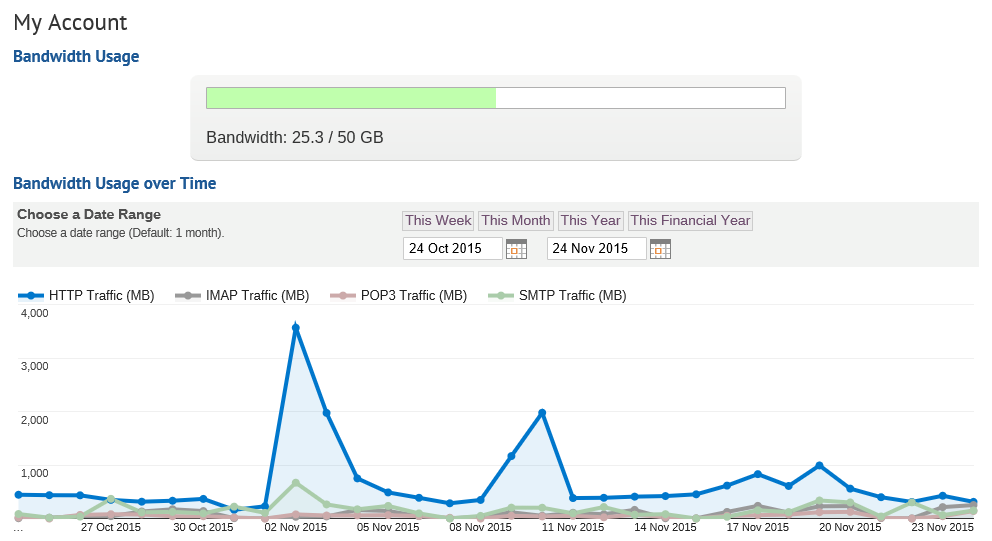Toggle POP3 Traffic (MB) legend series
The image size is (992, 541).
tap(399, 295)
